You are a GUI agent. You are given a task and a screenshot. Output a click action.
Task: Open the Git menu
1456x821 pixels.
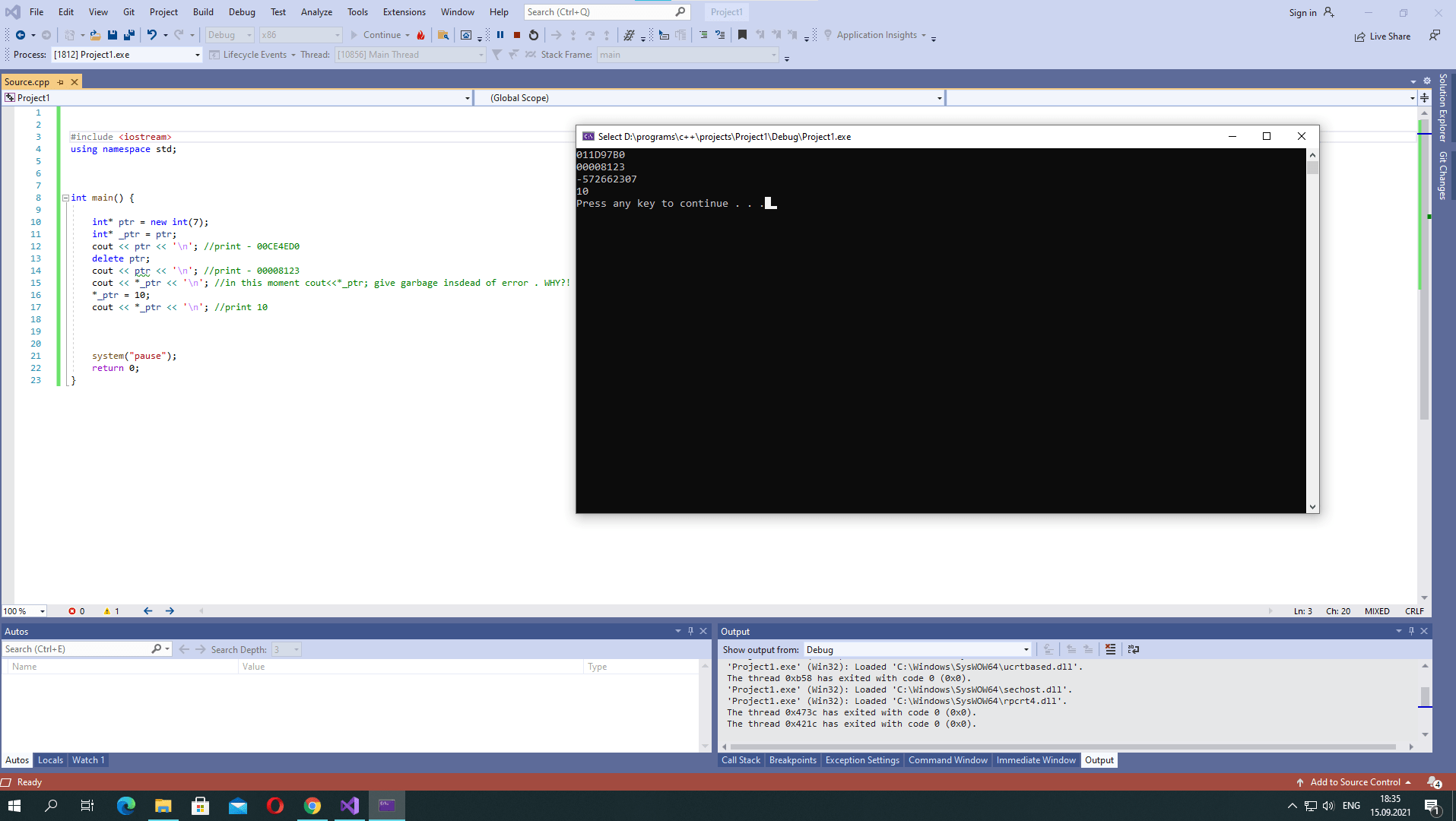click(128, 12)
